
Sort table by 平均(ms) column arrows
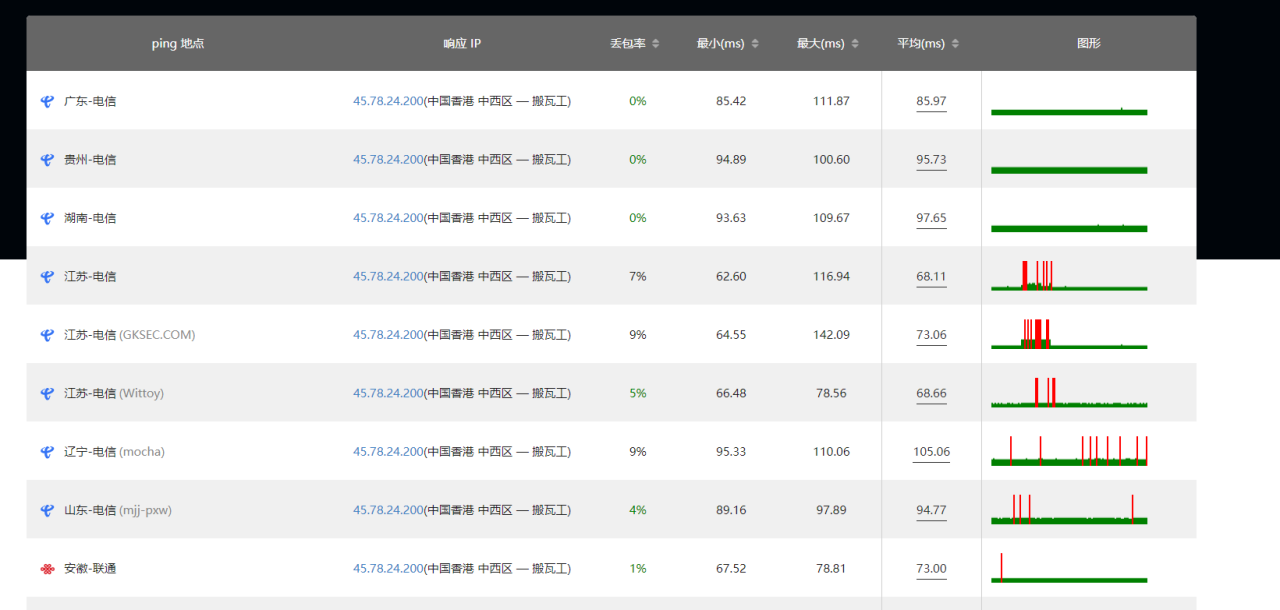(955, 44)
